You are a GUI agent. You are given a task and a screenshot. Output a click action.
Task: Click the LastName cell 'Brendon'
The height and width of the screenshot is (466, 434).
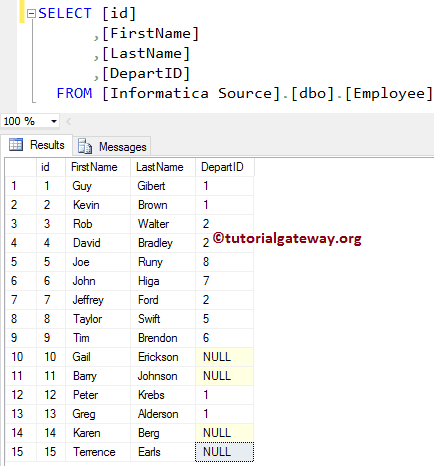click(163, 338)
